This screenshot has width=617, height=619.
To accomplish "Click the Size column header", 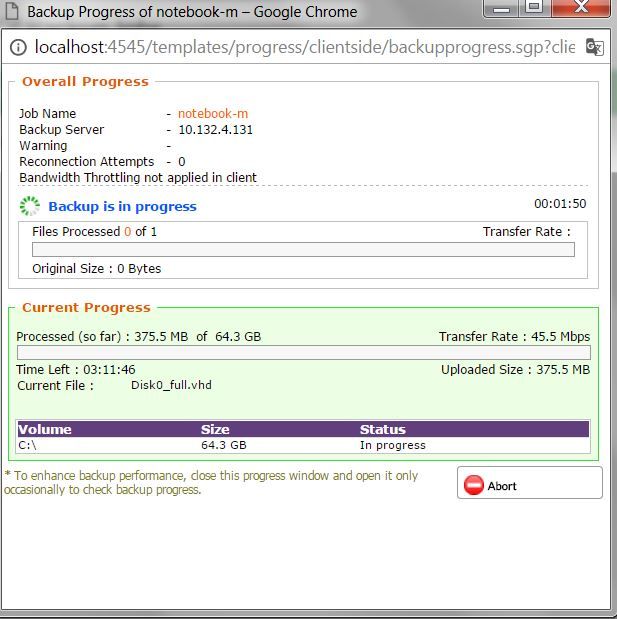I will click(x=215, y=429).
